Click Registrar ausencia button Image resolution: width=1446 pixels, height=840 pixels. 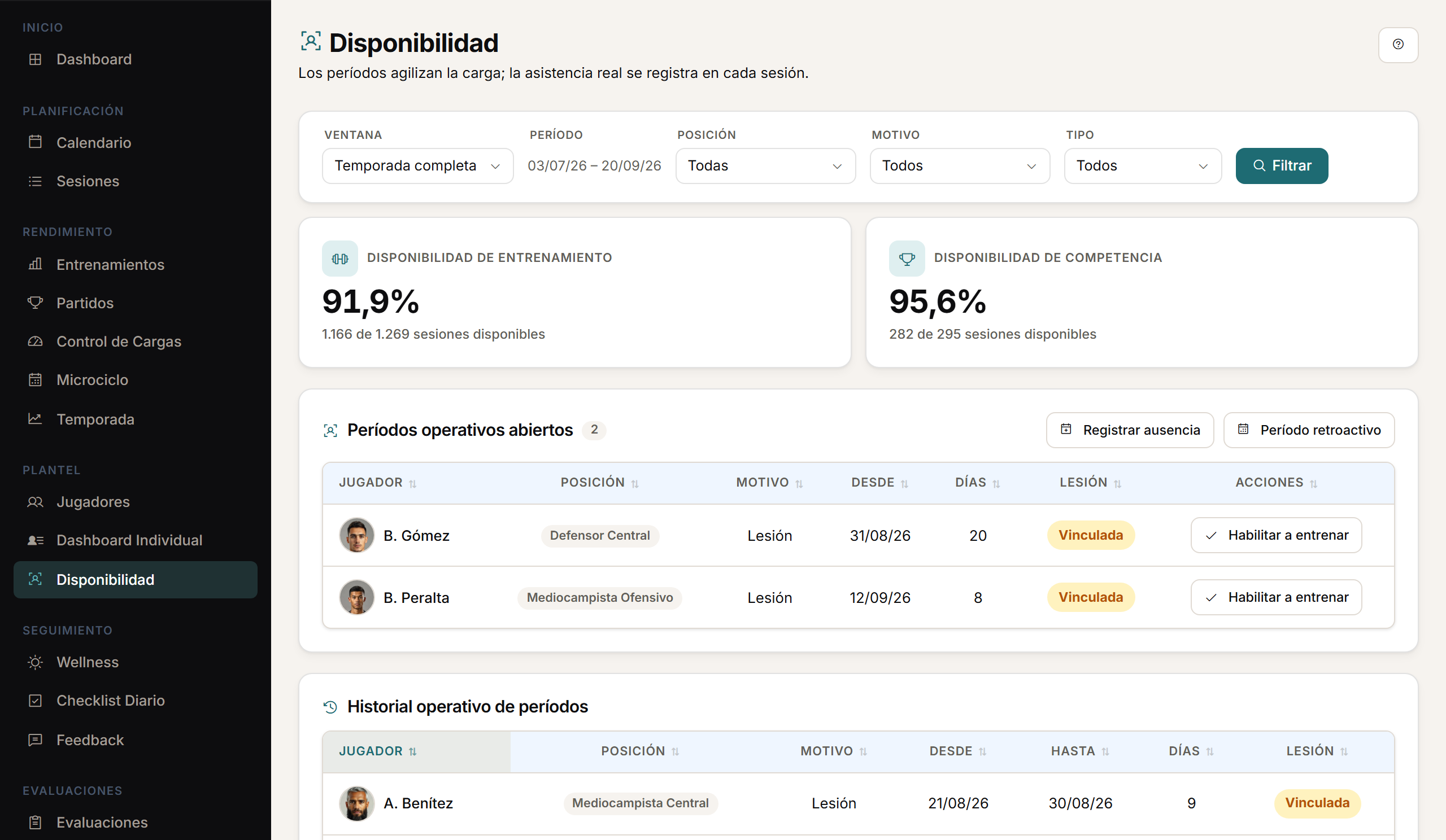pos(1129,430)
